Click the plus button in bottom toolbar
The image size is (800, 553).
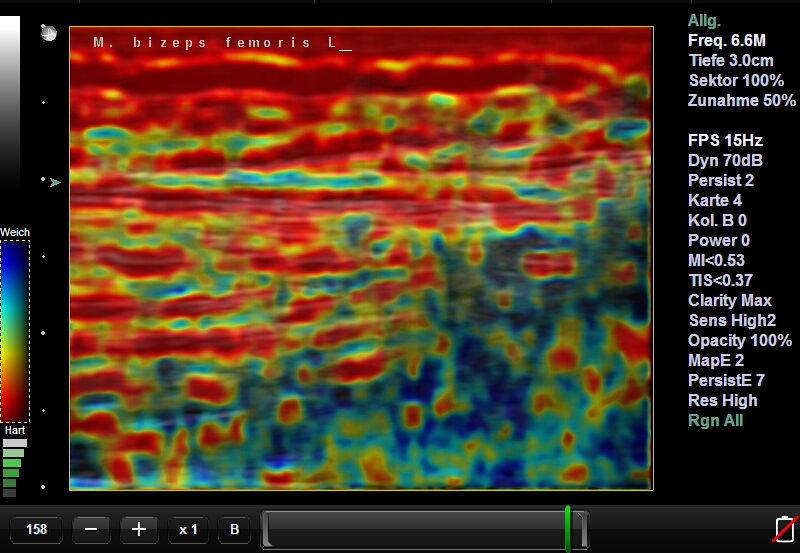[x=139, y=529]
